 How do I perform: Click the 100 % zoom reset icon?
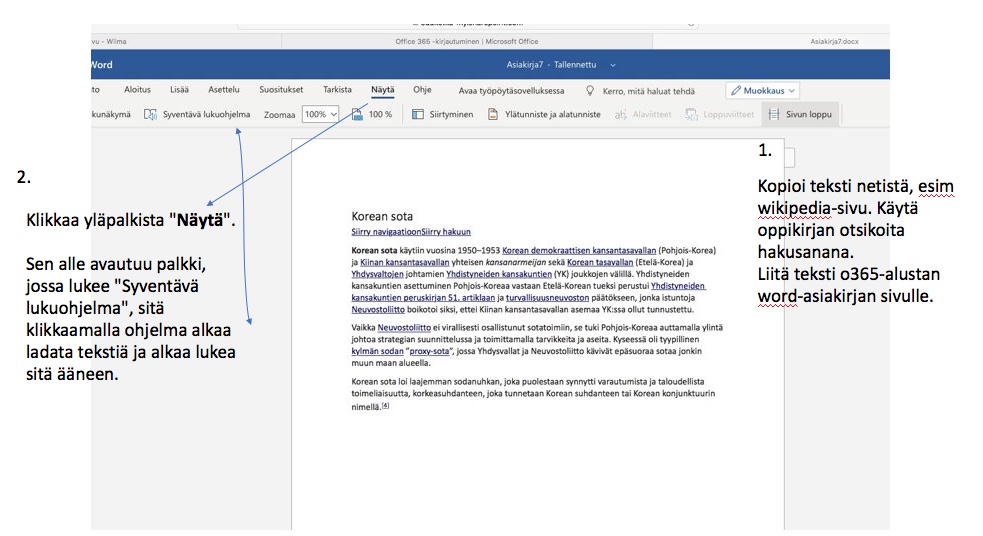point(357,115)
